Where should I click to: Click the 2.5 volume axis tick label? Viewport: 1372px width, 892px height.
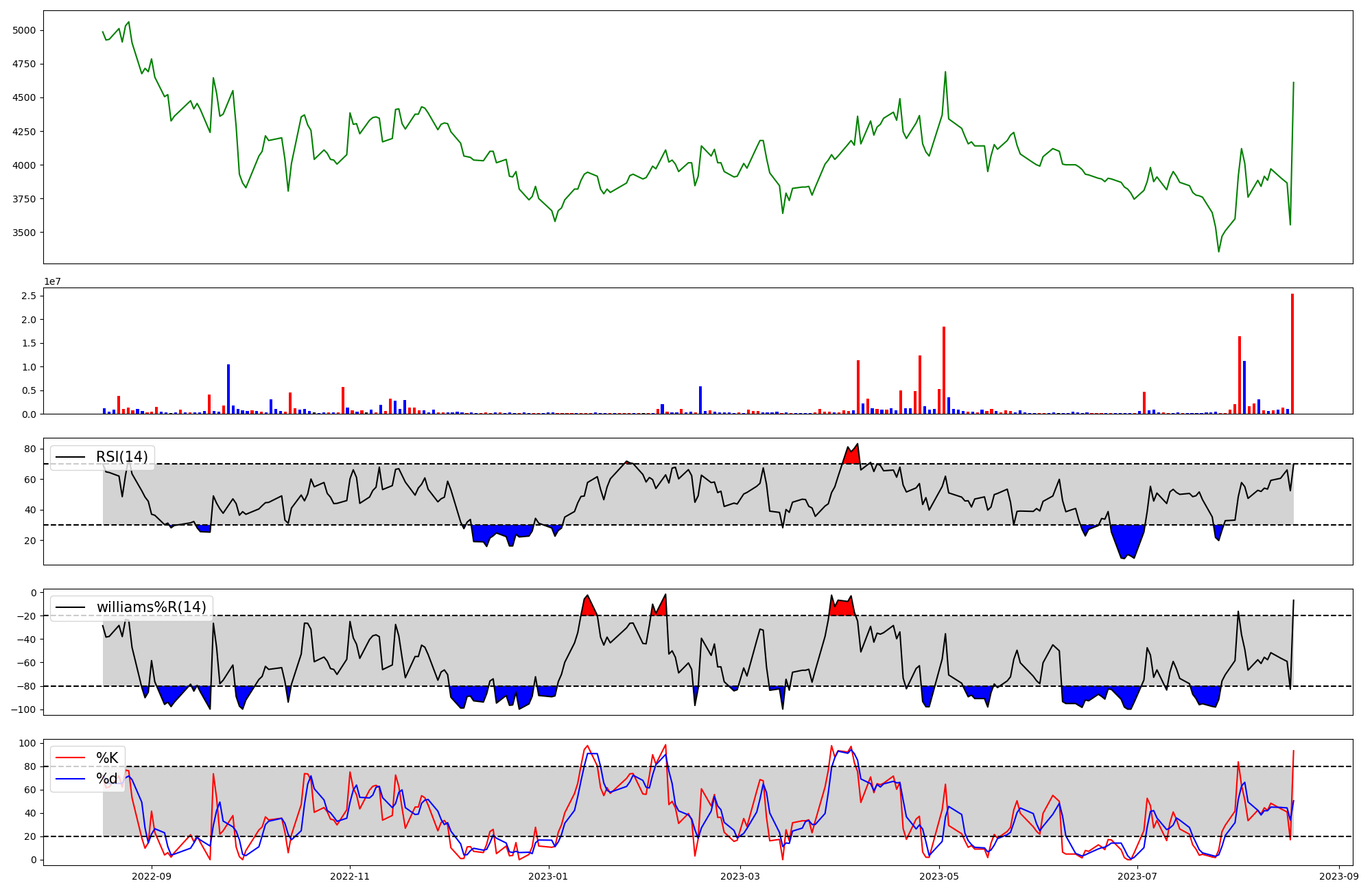(29, 296)
